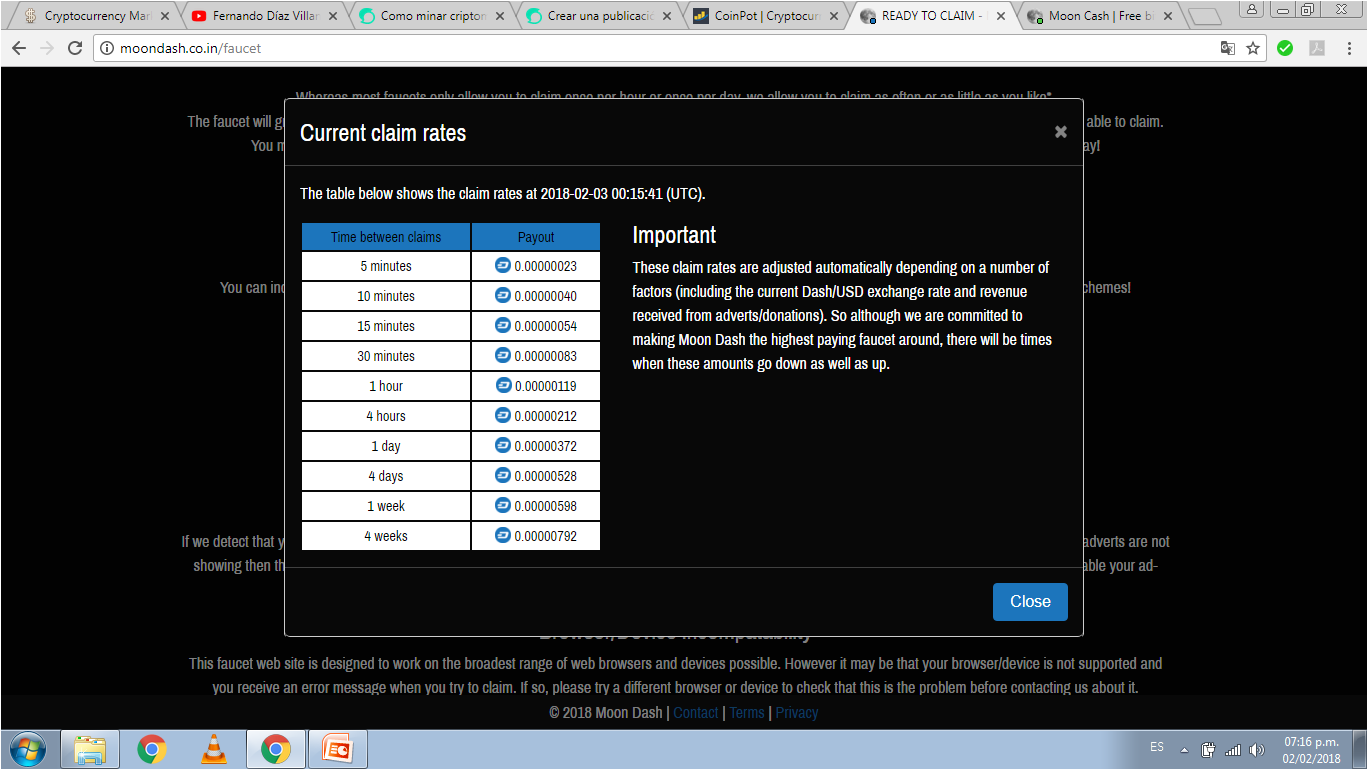Click the Dash icon next to 0.00000119

pos(503,385)
